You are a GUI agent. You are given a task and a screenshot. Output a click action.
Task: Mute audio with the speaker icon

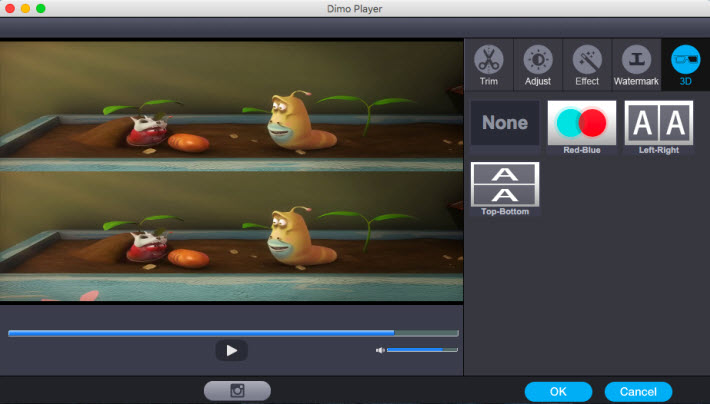[380, 350]
